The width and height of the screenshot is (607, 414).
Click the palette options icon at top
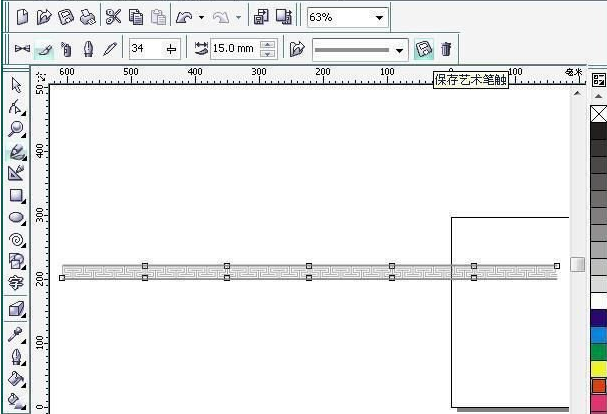[x=598, y=80]
